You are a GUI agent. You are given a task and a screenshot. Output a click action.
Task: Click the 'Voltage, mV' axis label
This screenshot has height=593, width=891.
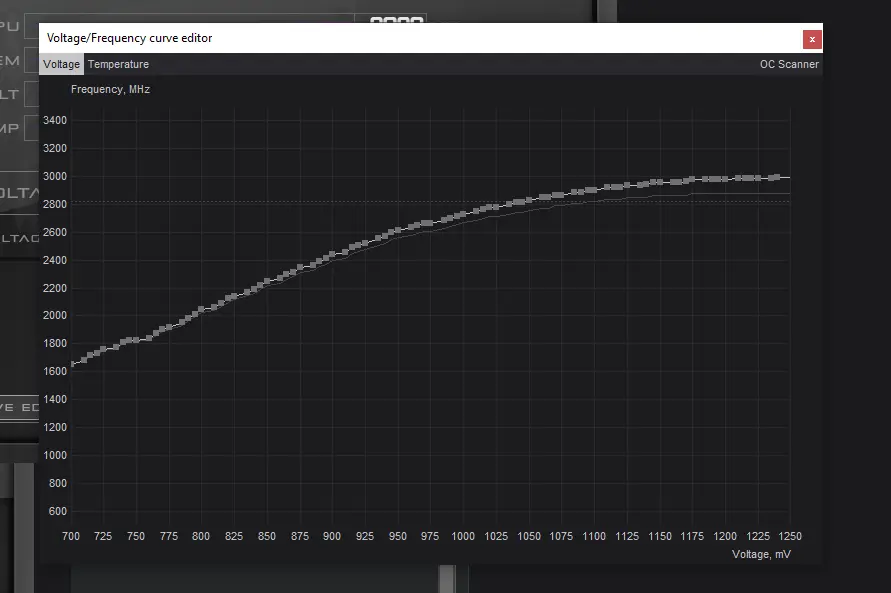pos(761,554)
